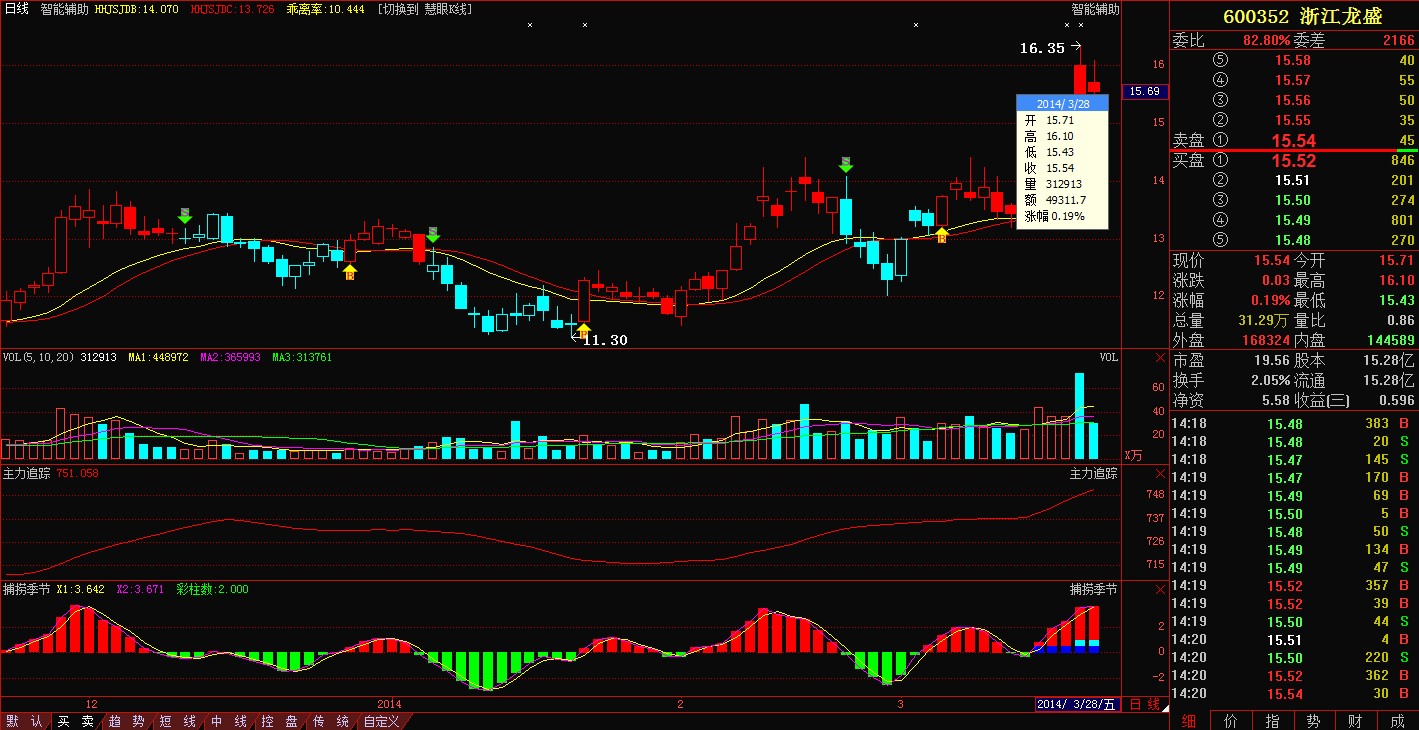Screen dimensions: 1419x730
Task: Click the MA3:313761 volume readout
Action: tap(302, 357)
